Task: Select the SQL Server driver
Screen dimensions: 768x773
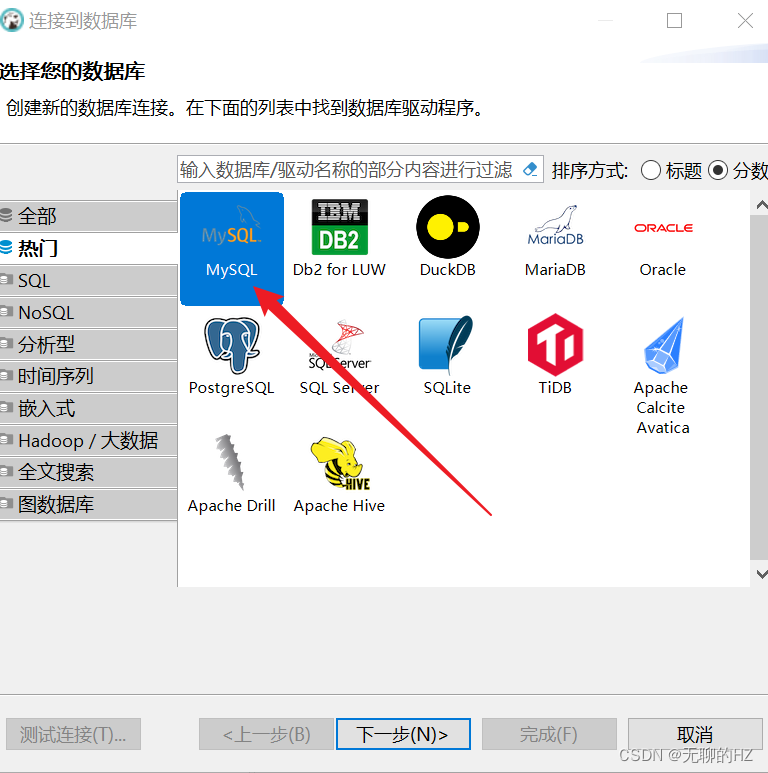Action: (x=339, y=357)
